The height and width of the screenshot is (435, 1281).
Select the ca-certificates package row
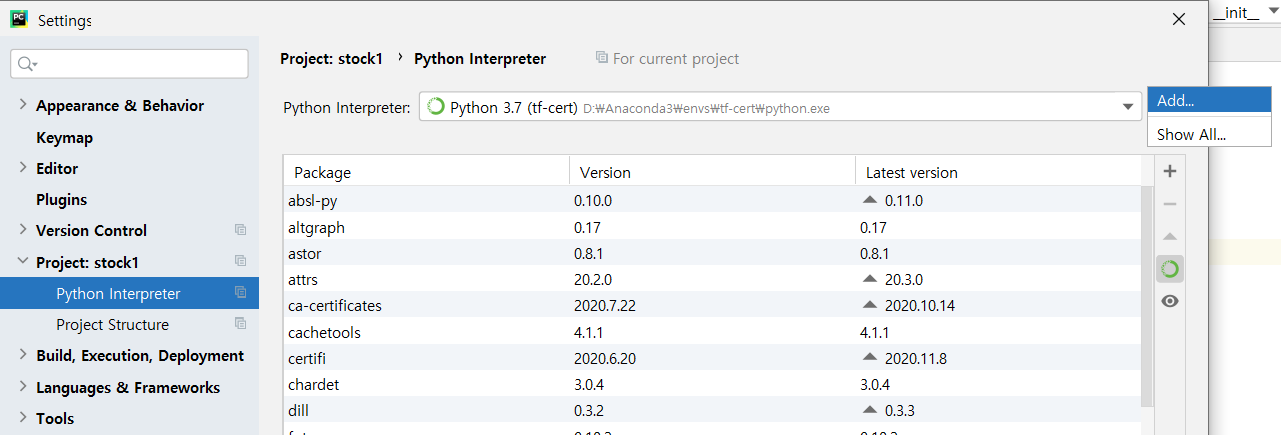tap(712, 305)
